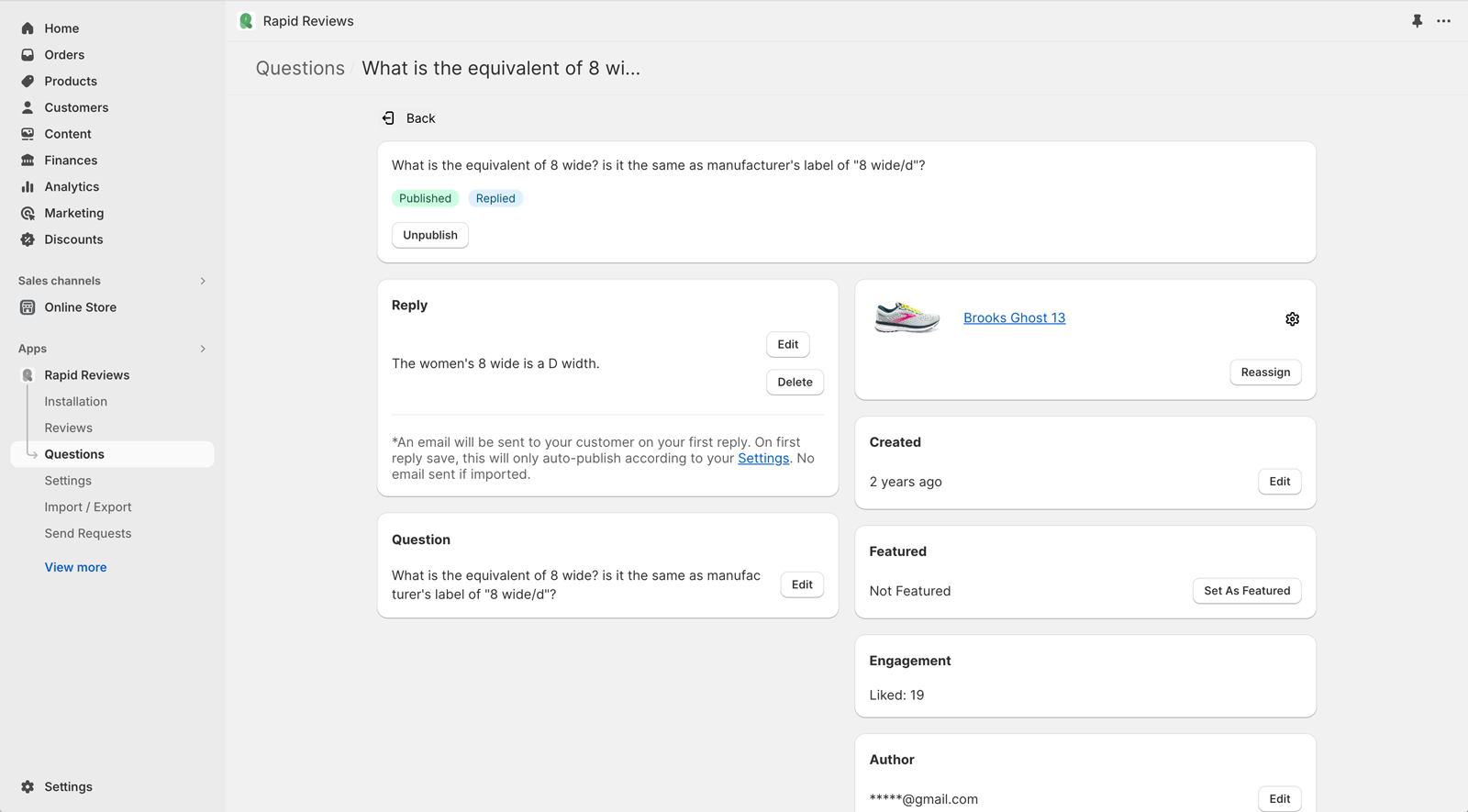Click the gear icon beside Brooks Ghost 13
1468x812 pixels.
1292,319
